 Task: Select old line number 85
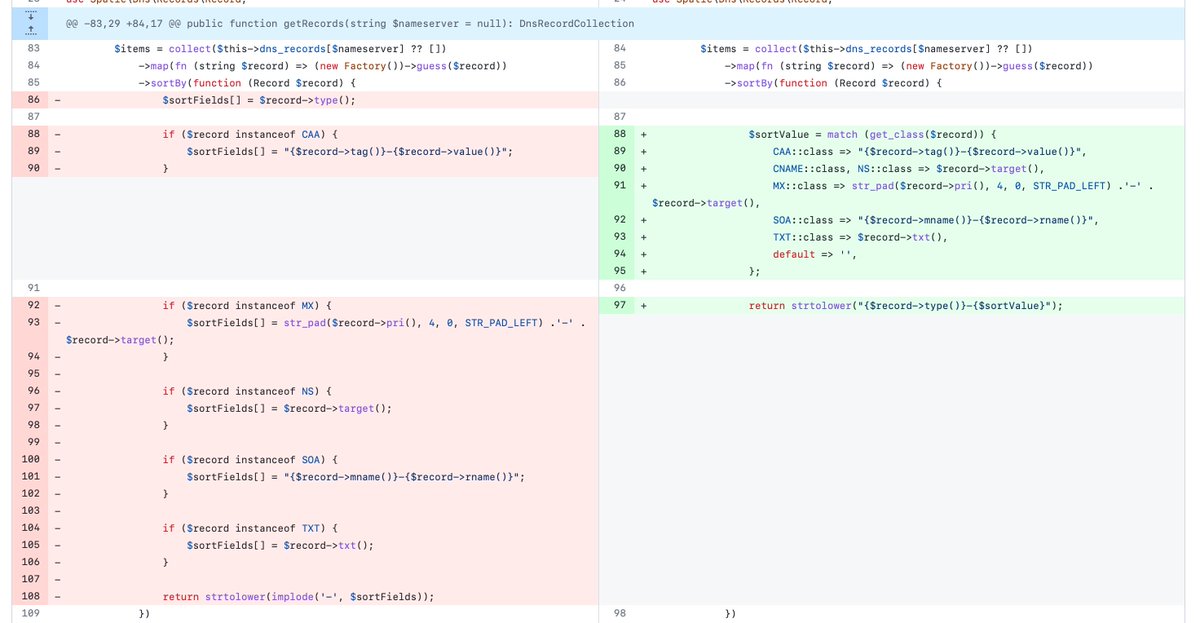[33, 82]
